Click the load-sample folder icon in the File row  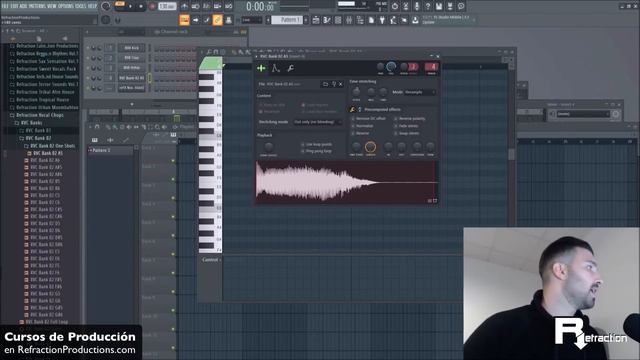pyautogui.click(x=325, y=84)
